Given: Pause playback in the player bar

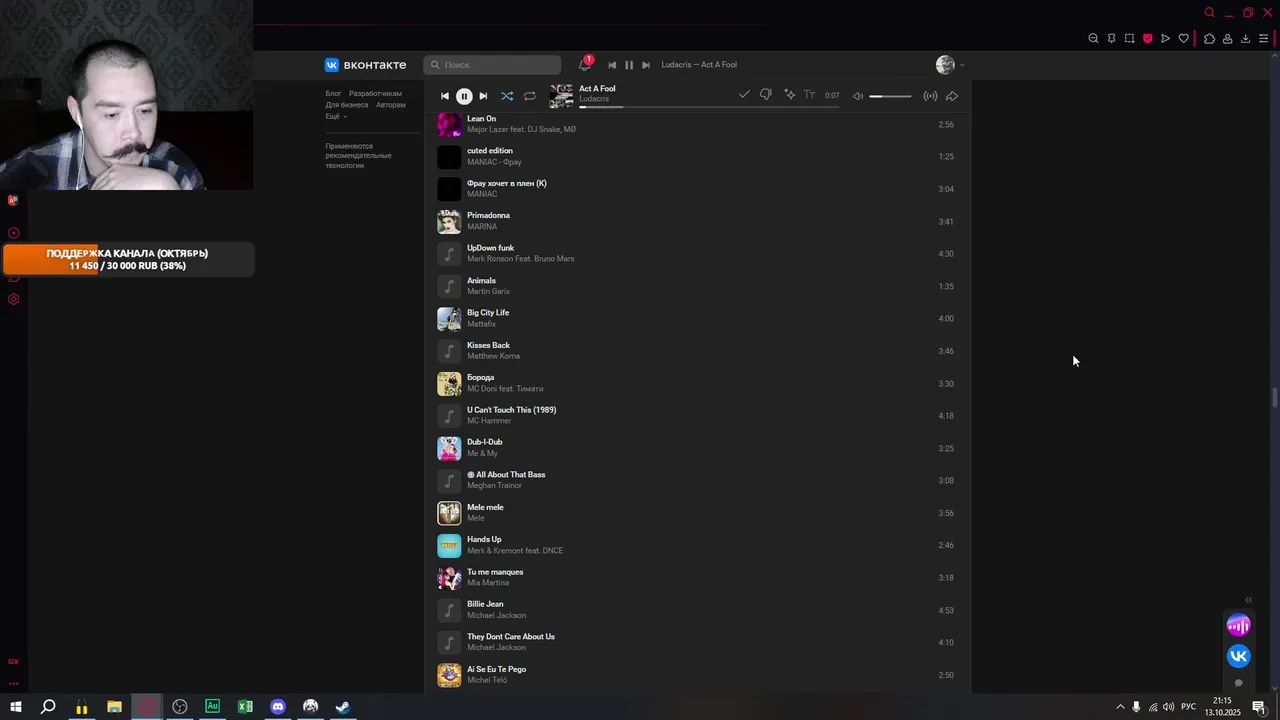Looking at the screenshot, I should pyautogui.click(x=464, y=96).
